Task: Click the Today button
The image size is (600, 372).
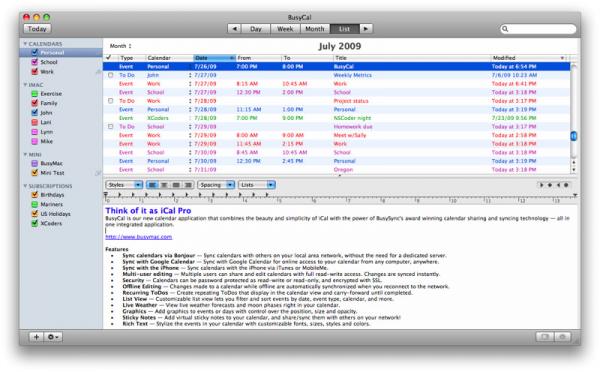Action: [x=37, y=29]
